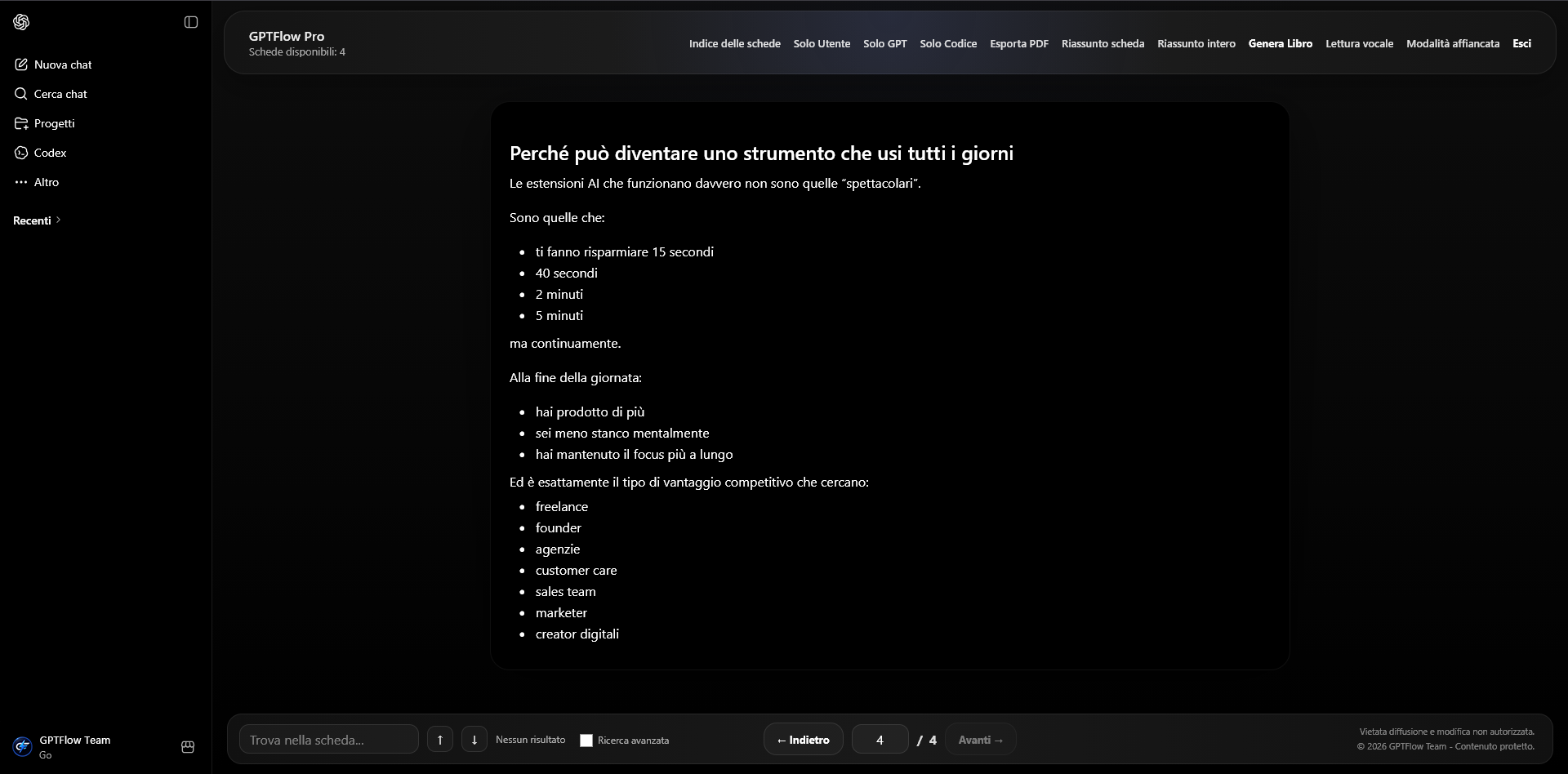Collapse the sidebar with panel icon
1568x774 pixels.
191,22
